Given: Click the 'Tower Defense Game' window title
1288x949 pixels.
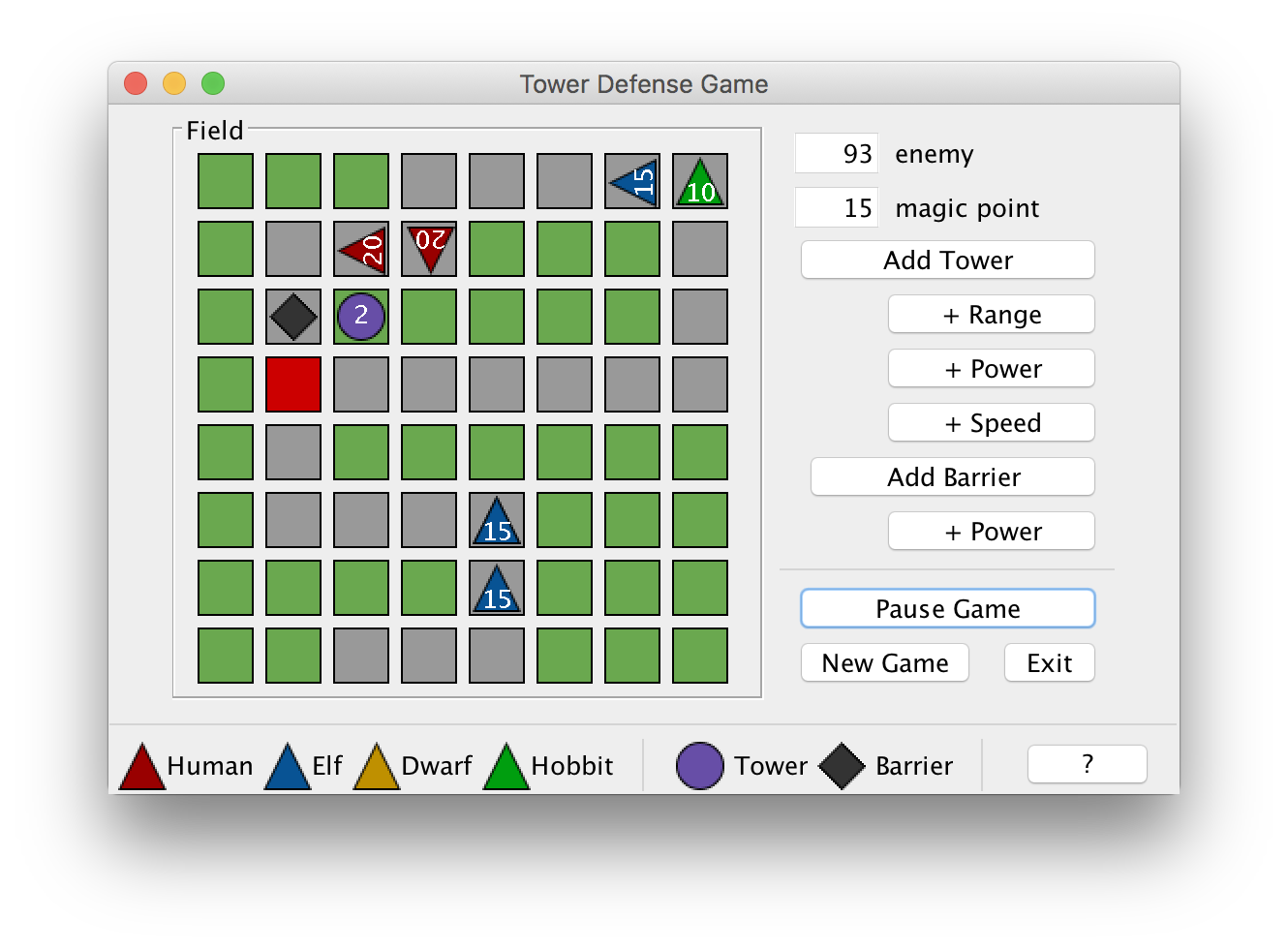Looking at the screenshot, I should 644,84.
